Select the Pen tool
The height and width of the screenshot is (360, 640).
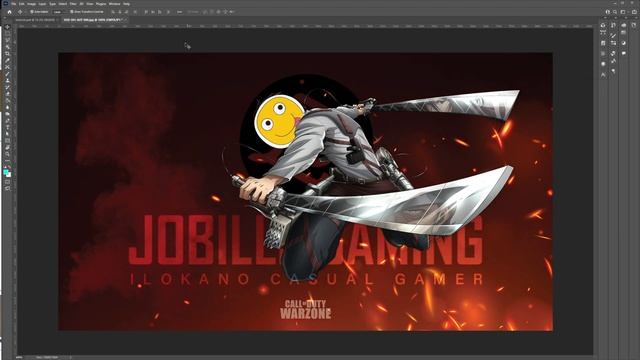tap(7, 120)
